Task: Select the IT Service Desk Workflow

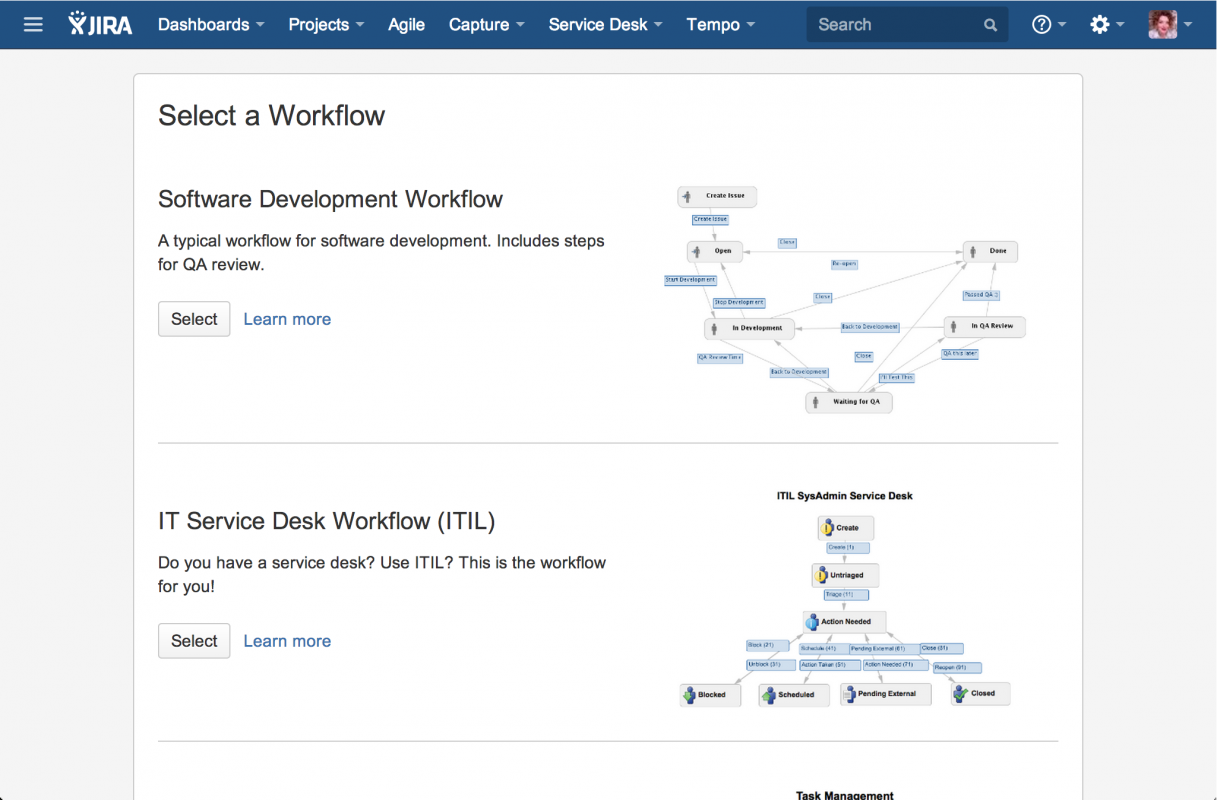Action: (194, 641)
